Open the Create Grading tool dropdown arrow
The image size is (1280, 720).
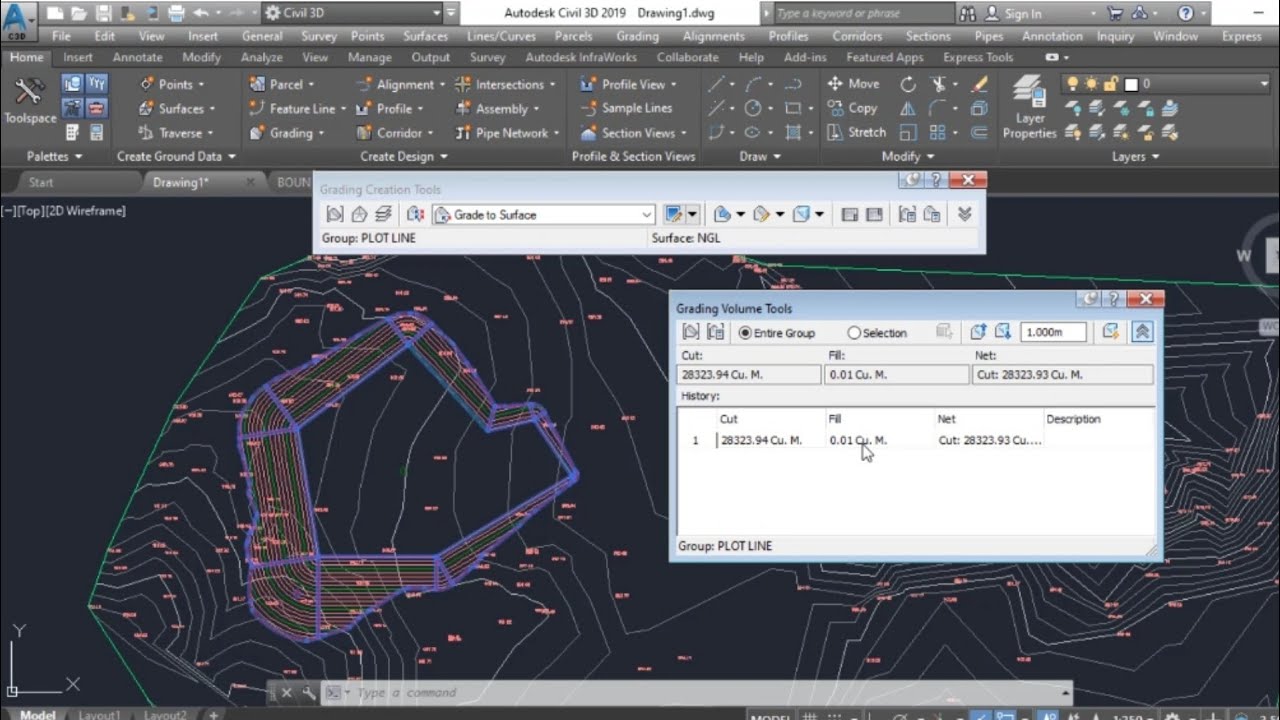(692, 214)
